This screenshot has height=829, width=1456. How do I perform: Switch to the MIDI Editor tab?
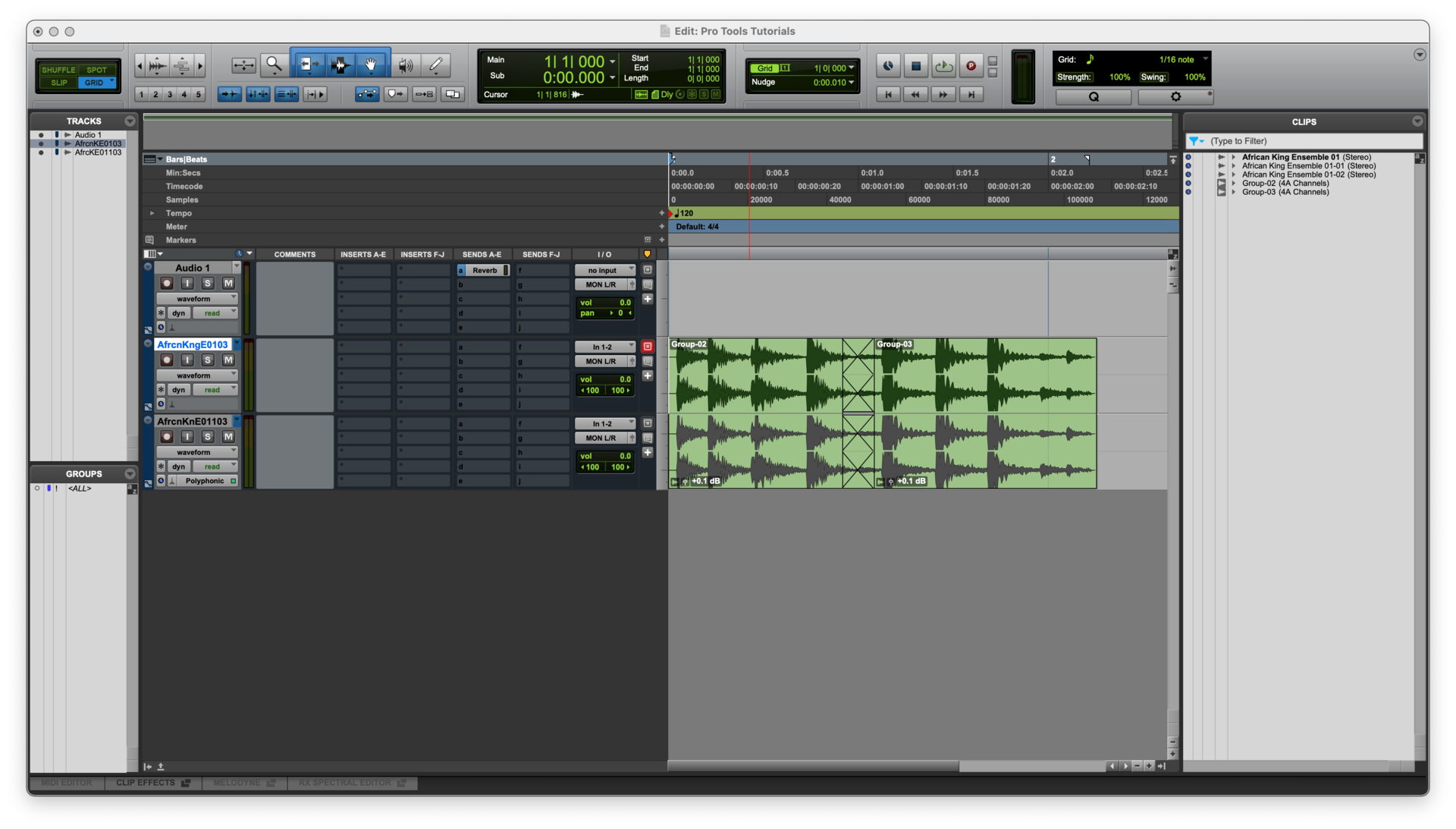pos(66,783)
